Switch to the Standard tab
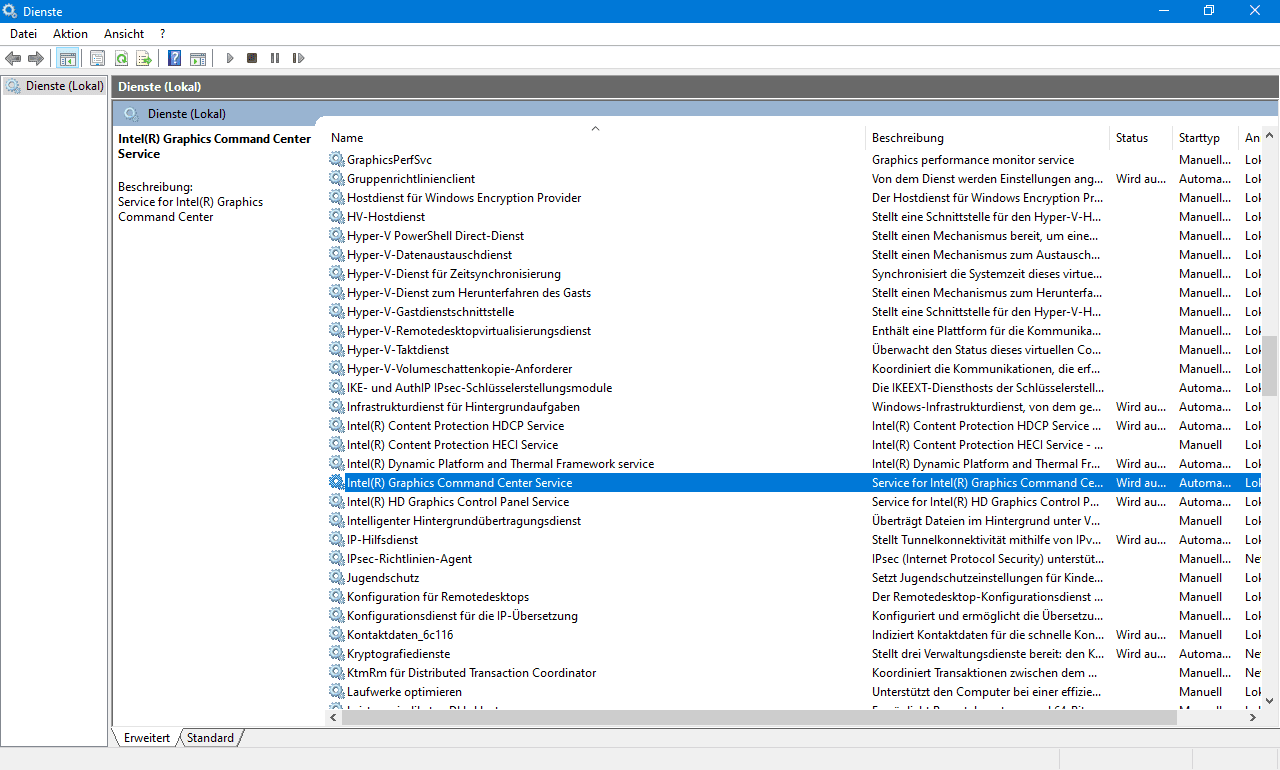This screenshot has height=770, width=1280. [210, 738]
